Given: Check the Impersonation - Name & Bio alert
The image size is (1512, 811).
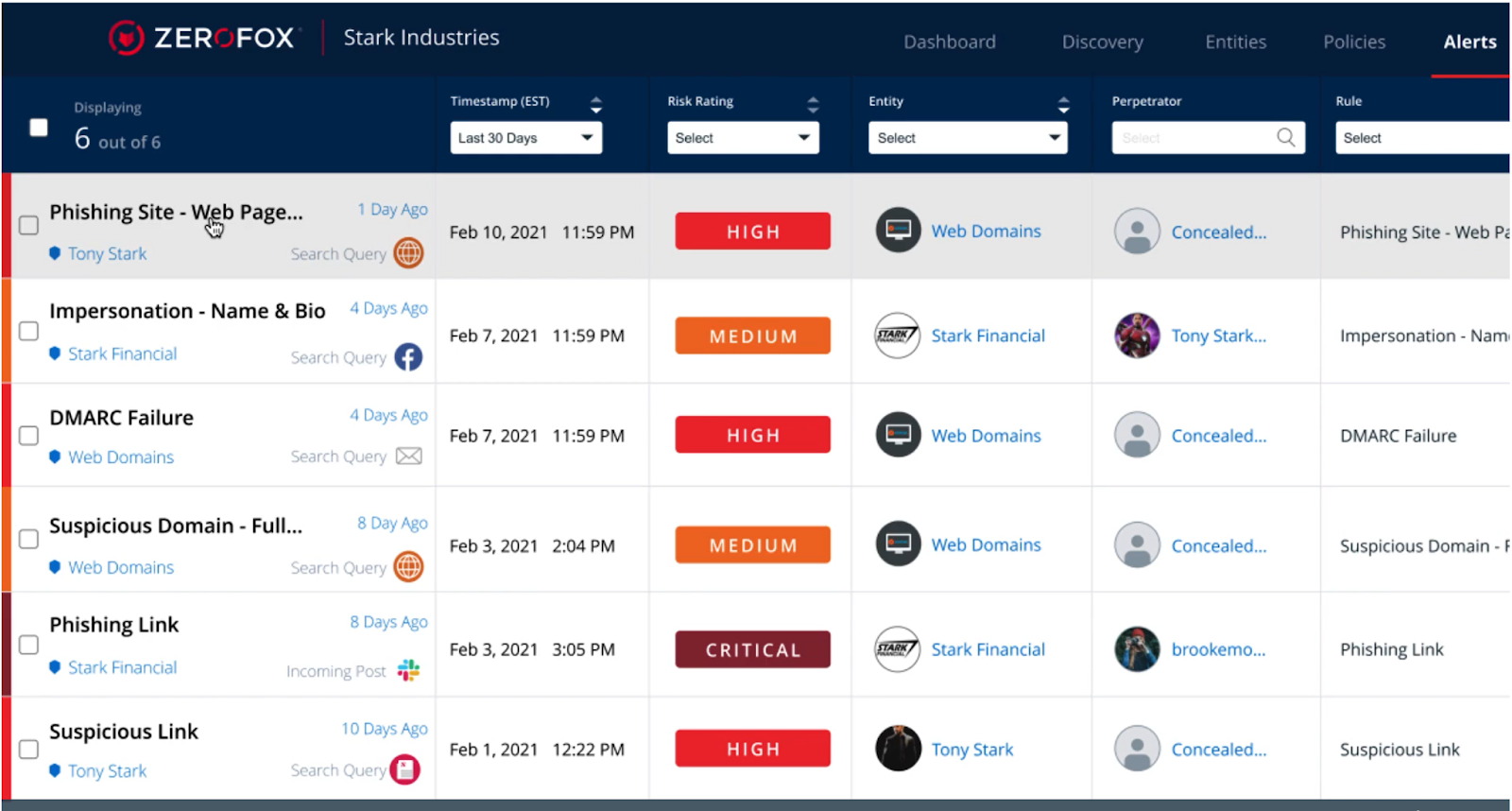Looking at the screenshot, I should pos(29,331).
